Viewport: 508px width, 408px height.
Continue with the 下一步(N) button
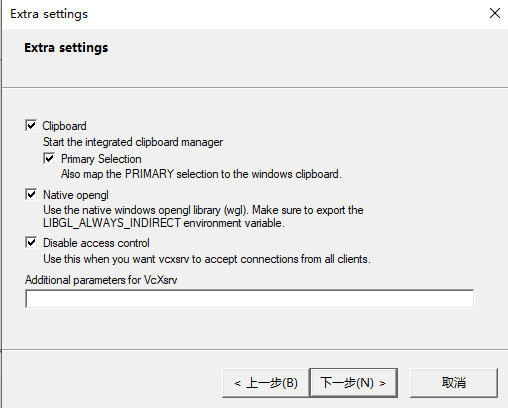tap(354, 383)
